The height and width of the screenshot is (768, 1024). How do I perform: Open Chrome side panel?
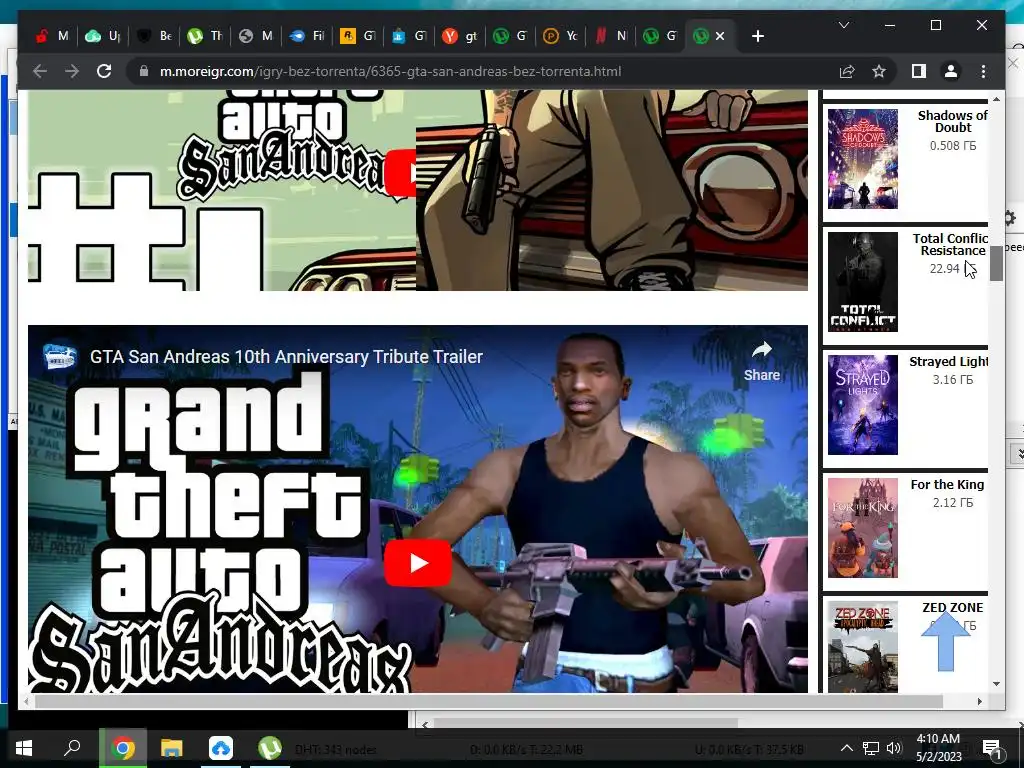[x=919, y=71]
